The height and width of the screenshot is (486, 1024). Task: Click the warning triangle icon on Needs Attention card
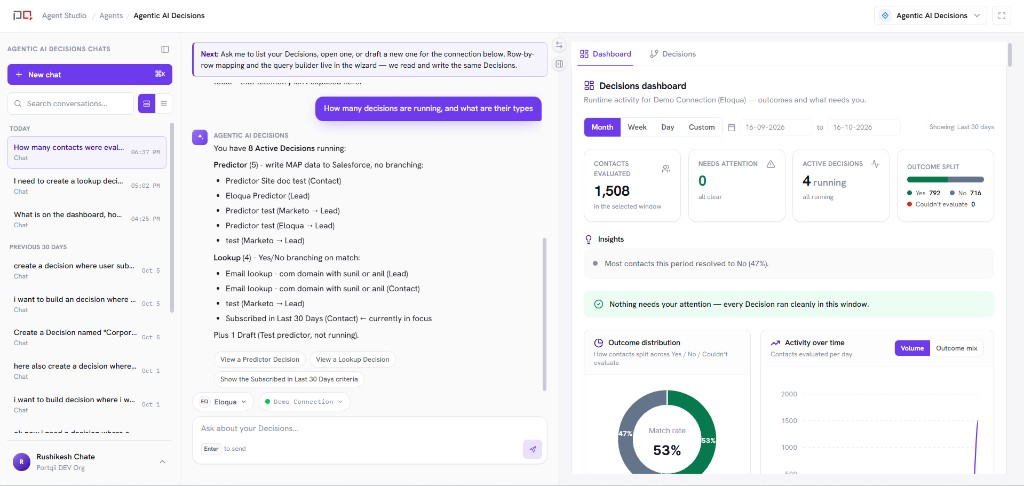[x=771, y=164]
